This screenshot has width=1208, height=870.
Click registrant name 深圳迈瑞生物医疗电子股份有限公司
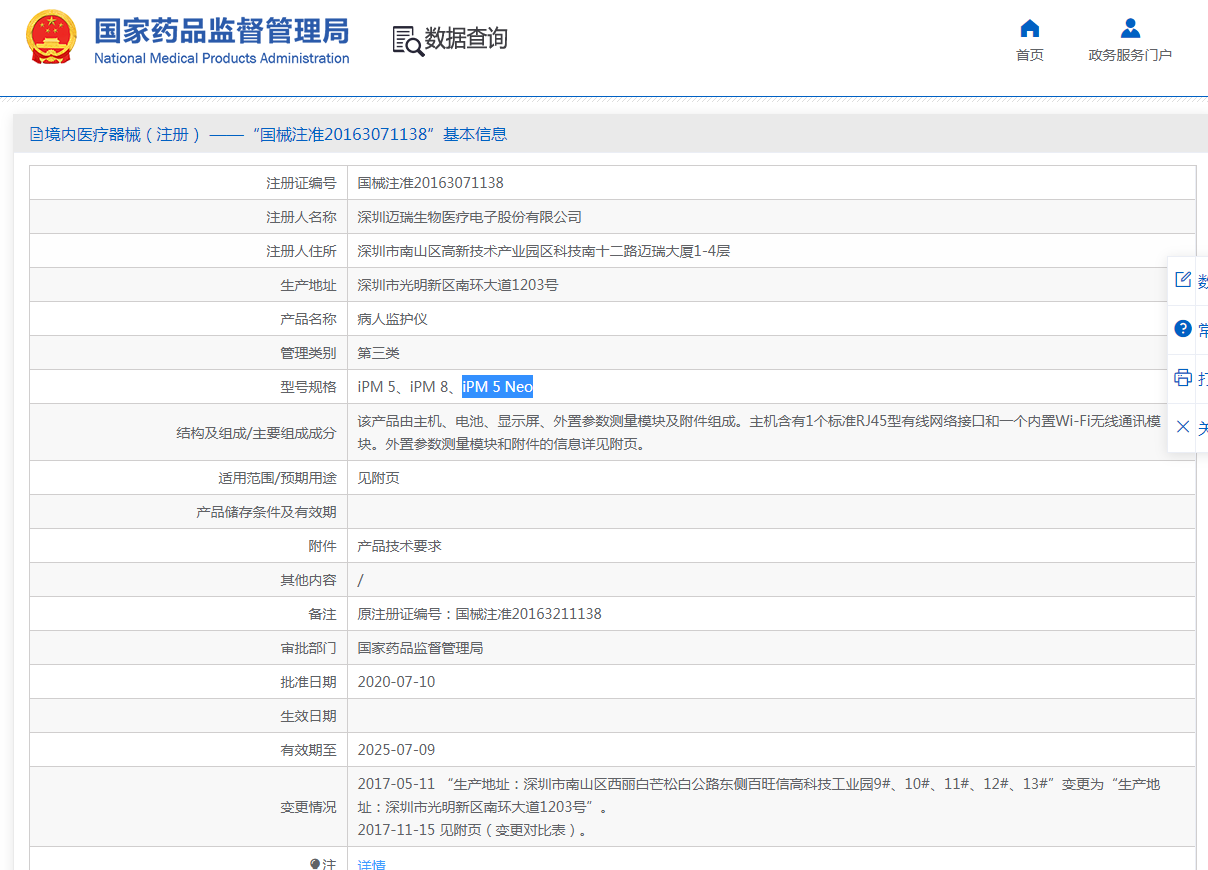(x=470, y=217)
